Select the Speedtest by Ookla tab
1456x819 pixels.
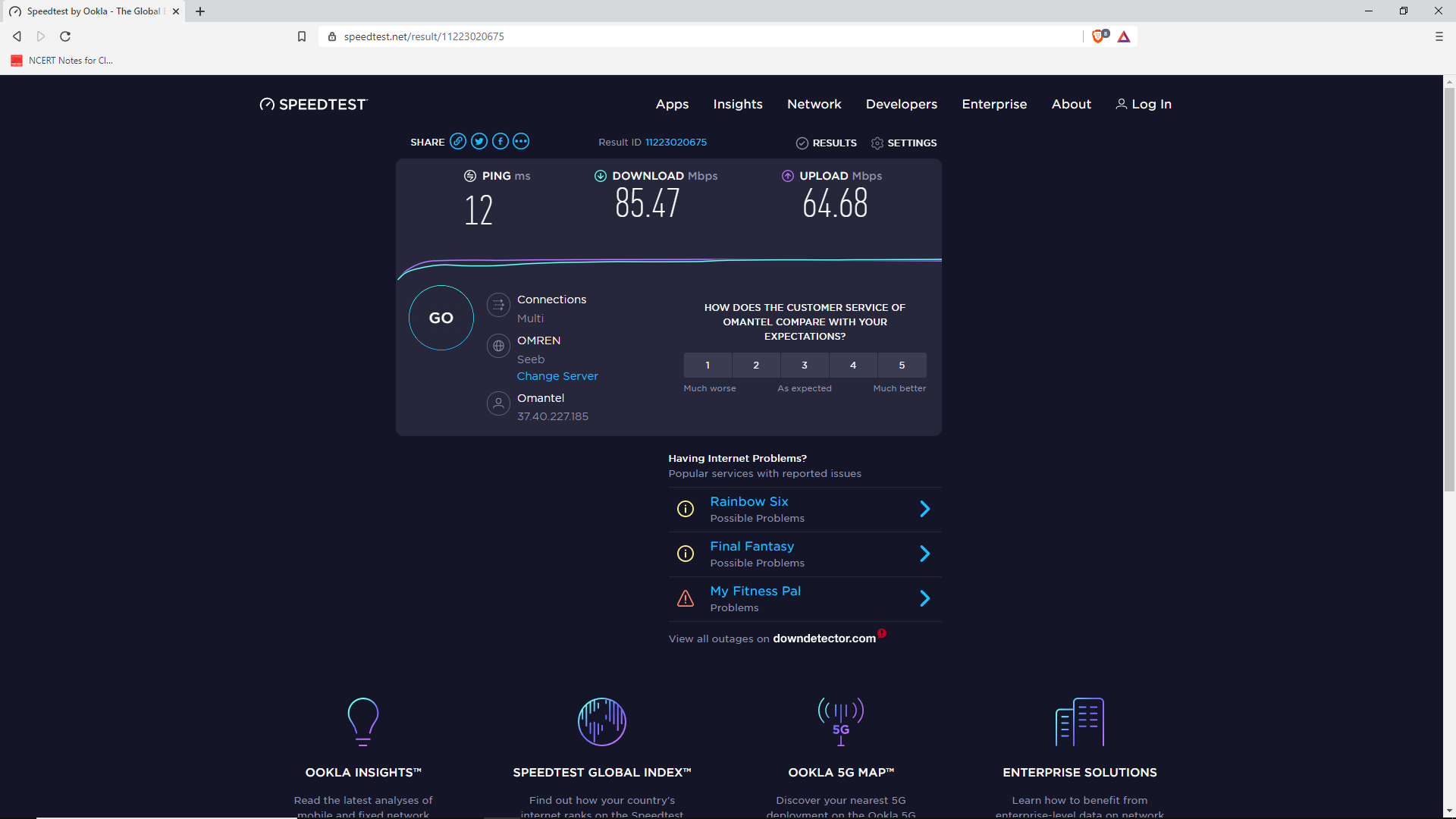coord(93,11)
